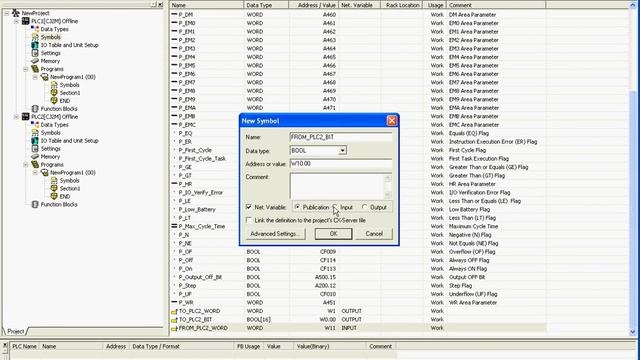
Task: Open the Data type dropdown
Action: (x=342, y=151)
